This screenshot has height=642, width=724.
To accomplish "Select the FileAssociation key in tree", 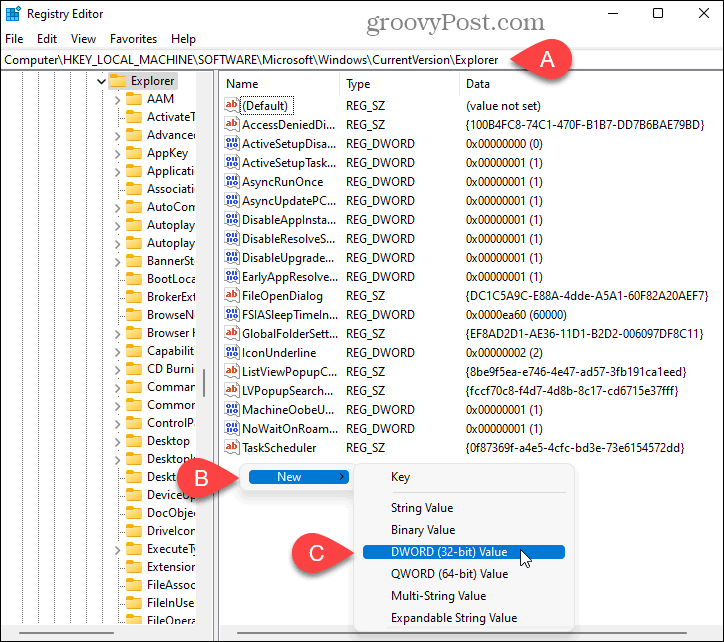I will [171, 585].
